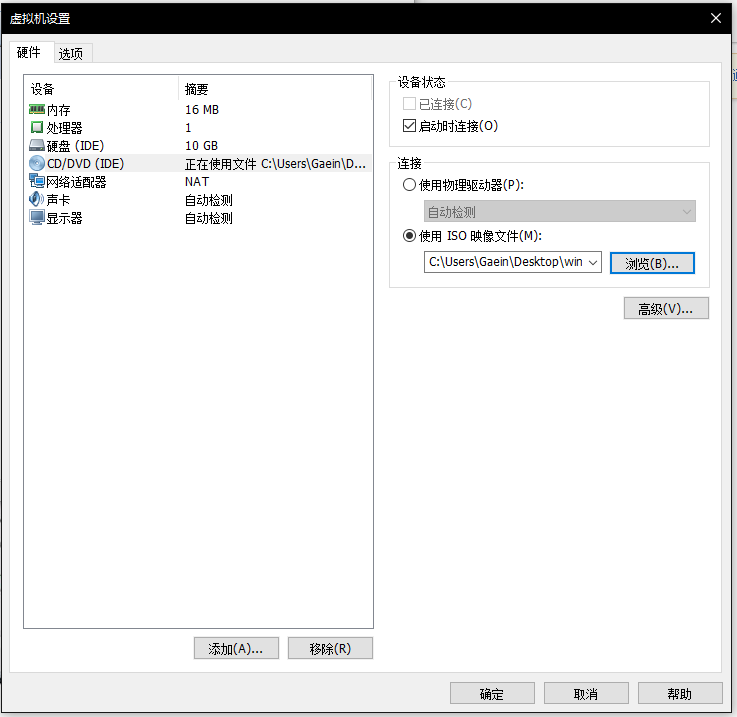The width and height of the screenshot is (737, 717).
Task: Click the display monitor icon
Action: (x=37, y=218)
